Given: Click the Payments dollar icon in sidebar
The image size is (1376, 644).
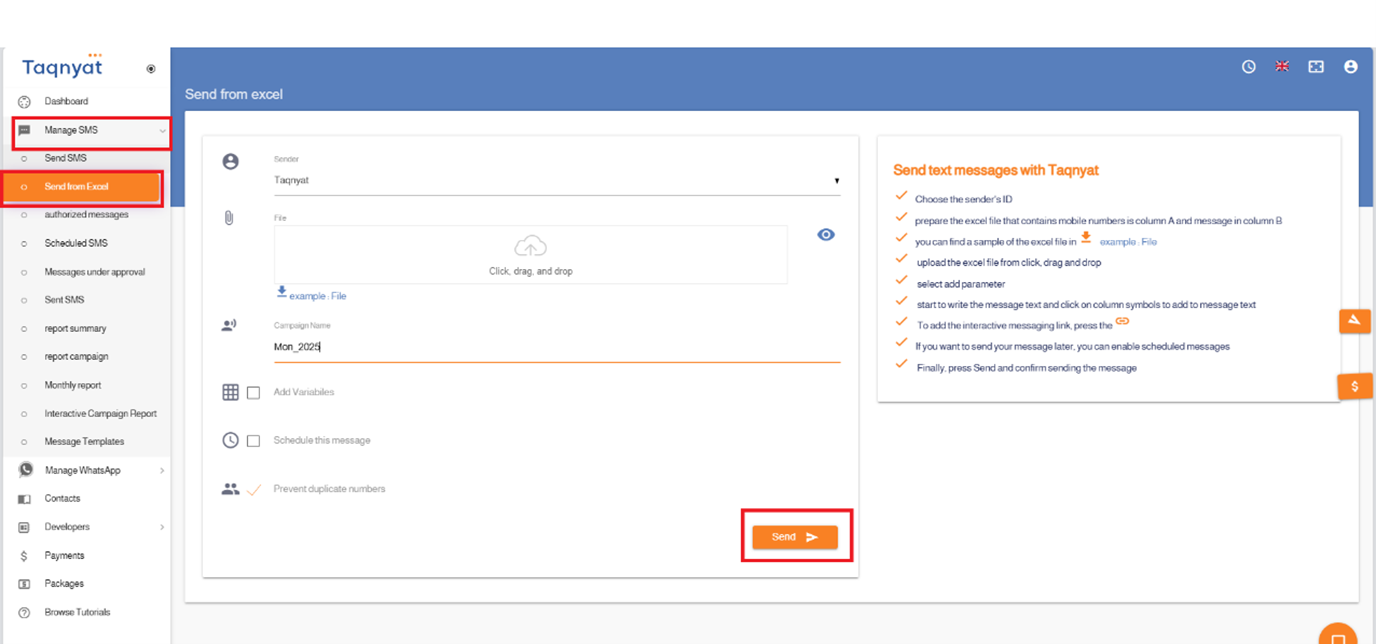Looking at the screenshot, I should [x=25, y=556].
